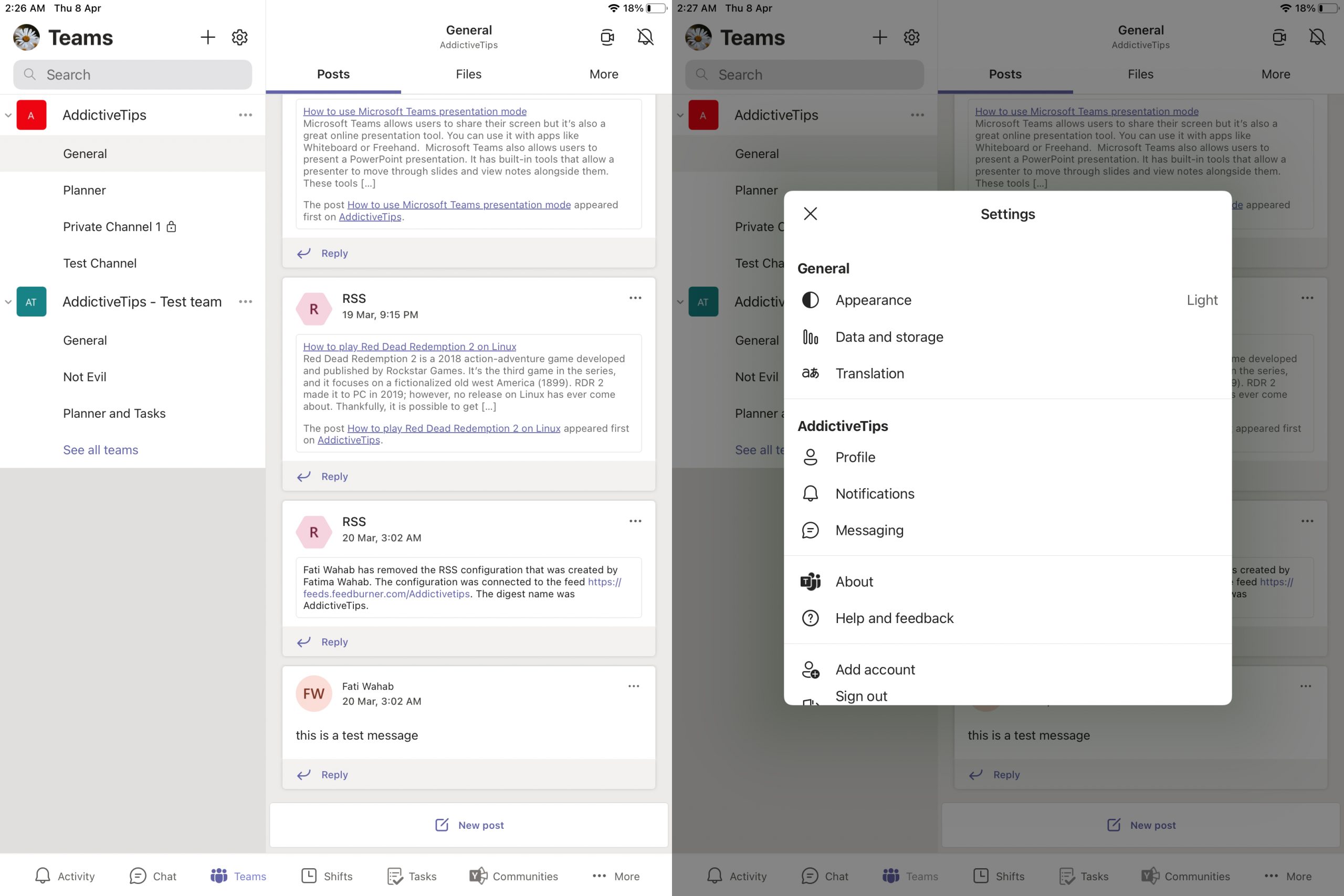Switch to the More tab in left screen header
This screenshot has height=896, width=1344.
click(604, 75)
